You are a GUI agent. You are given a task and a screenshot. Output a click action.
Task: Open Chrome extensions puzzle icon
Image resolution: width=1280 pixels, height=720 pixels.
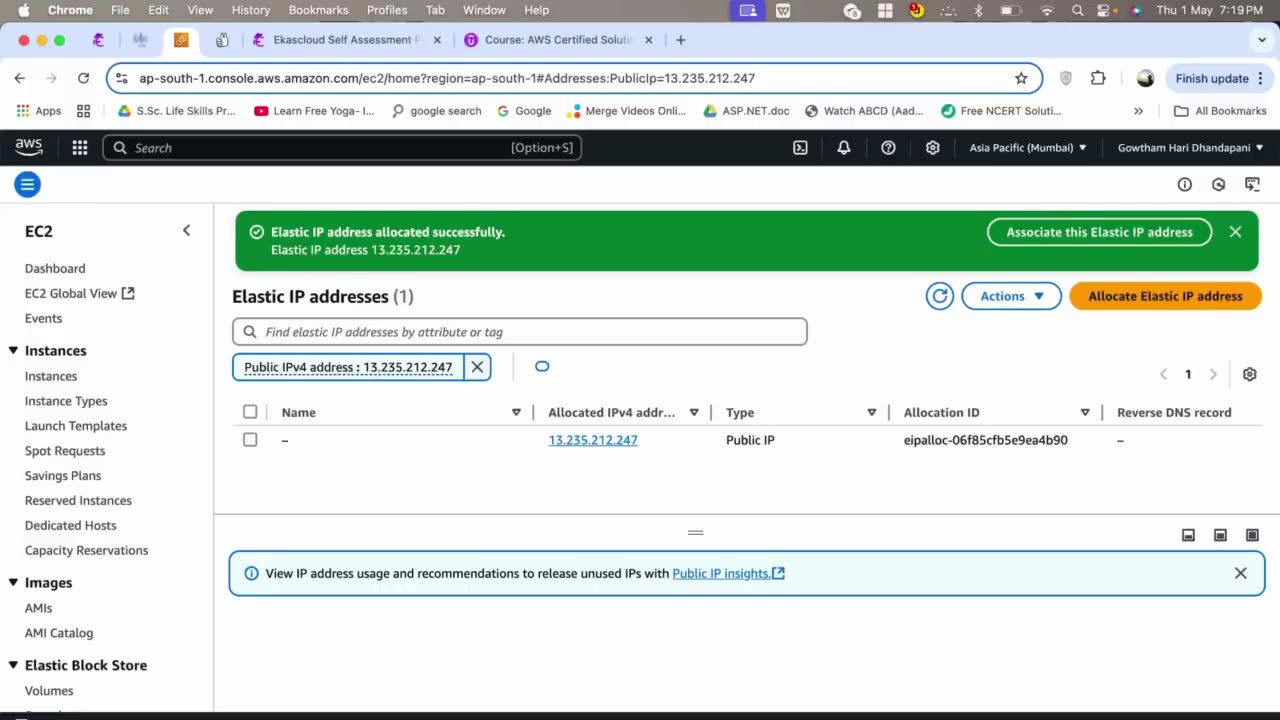coord(1098,78)
